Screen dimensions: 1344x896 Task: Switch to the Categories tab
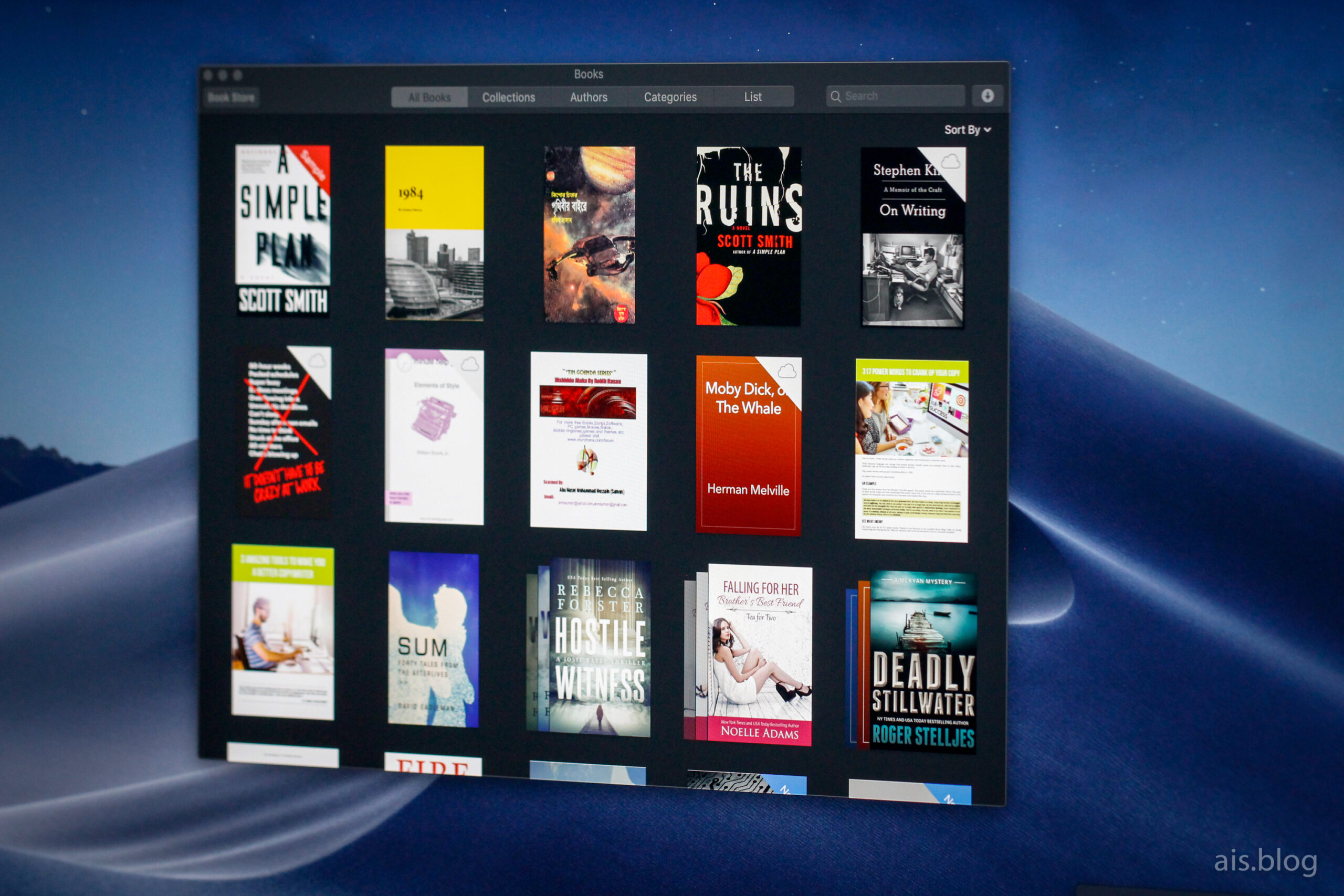tap(670, 97)
